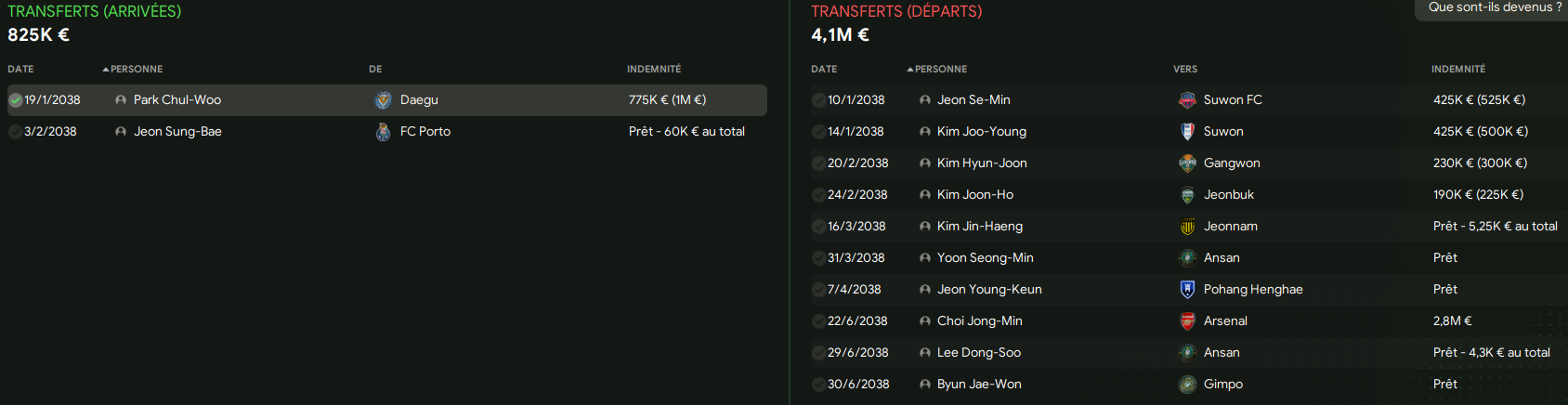This screenshot has height=405, width=1568.
Task: Click the person icon beside Choi Jong-Min
Action: [x=924, y=321]
